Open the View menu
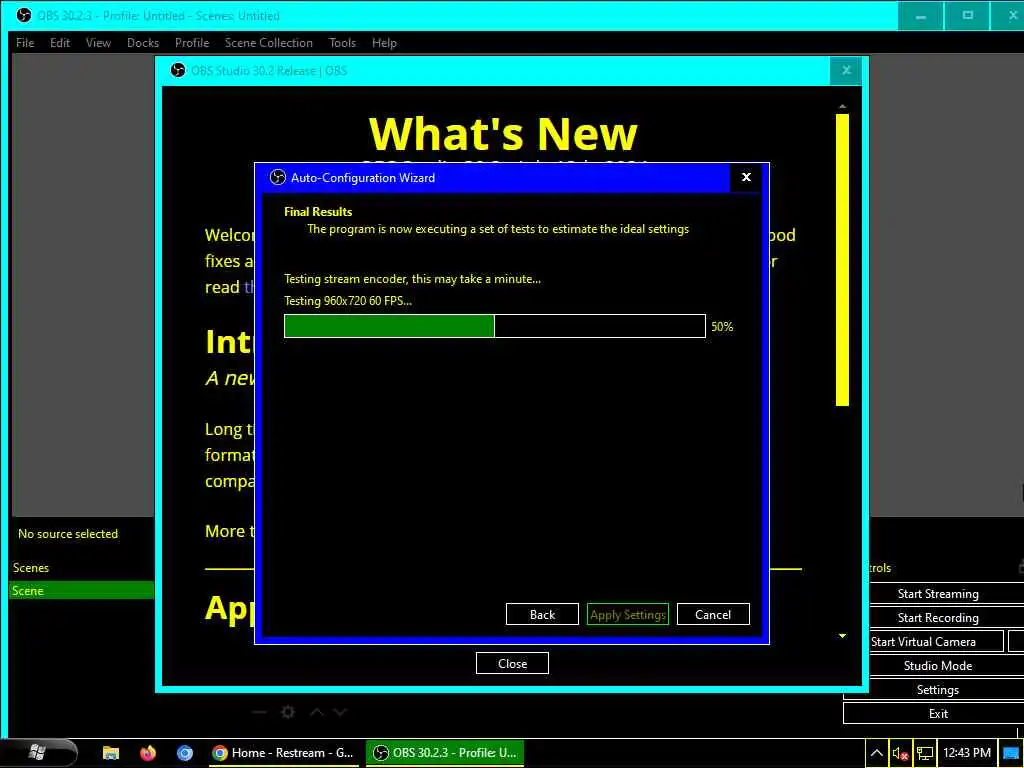 pos(98,42)
